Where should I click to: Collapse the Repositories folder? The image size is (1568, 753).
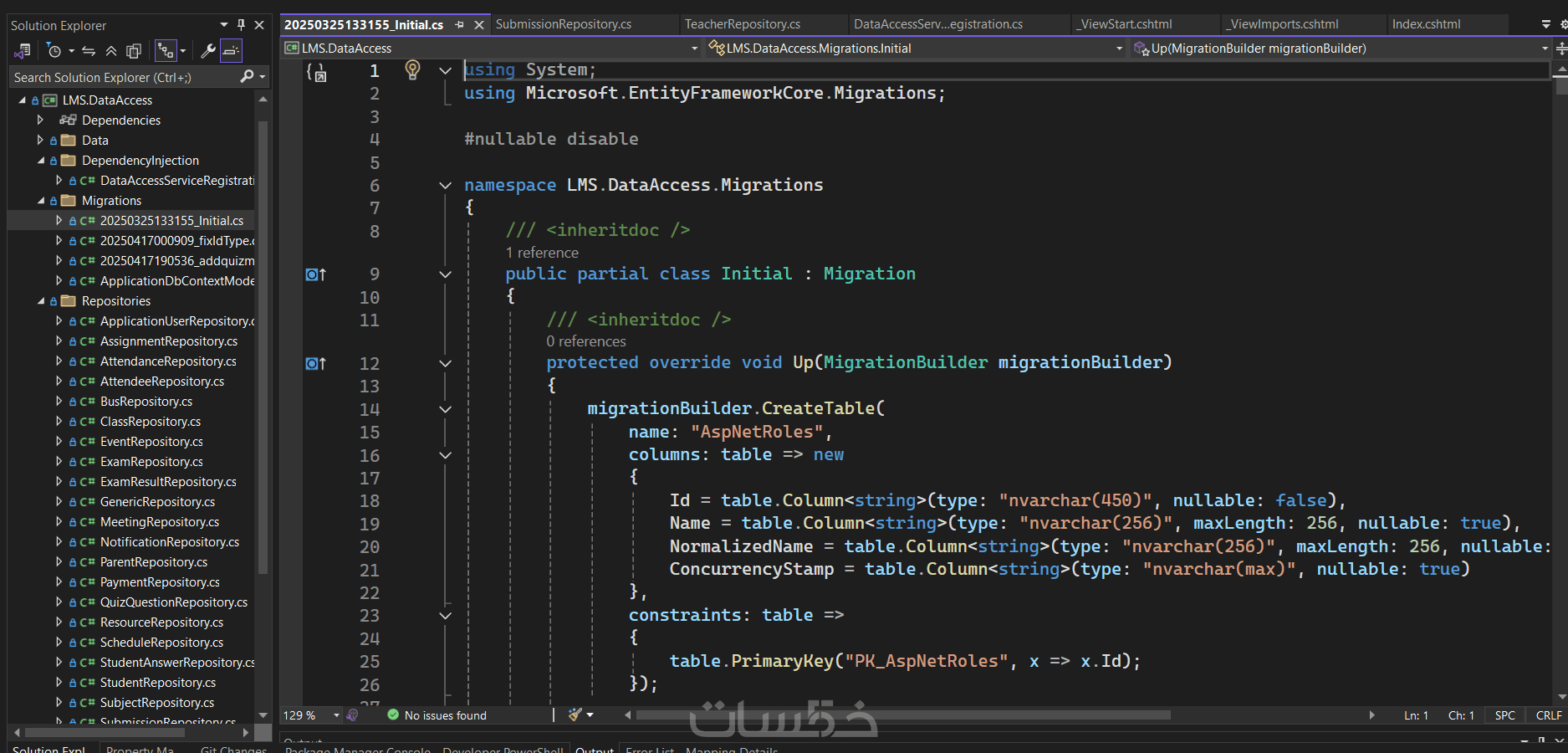(41, 301)
